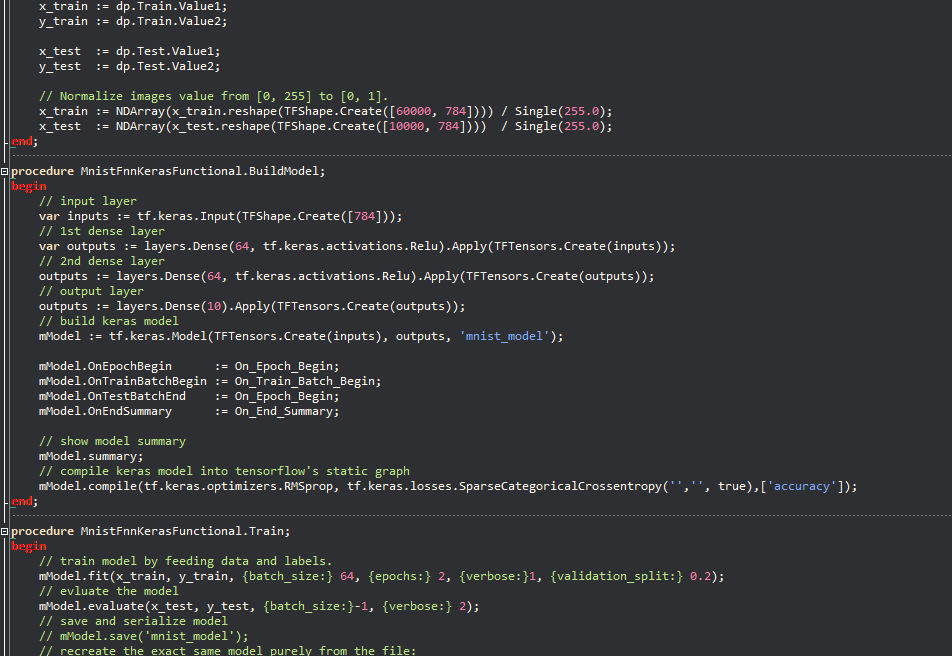This screenshot has width=952, height=657.
Task: Click the 'y_train := dp.Train.Value2;' line
Action: (133, 21)
